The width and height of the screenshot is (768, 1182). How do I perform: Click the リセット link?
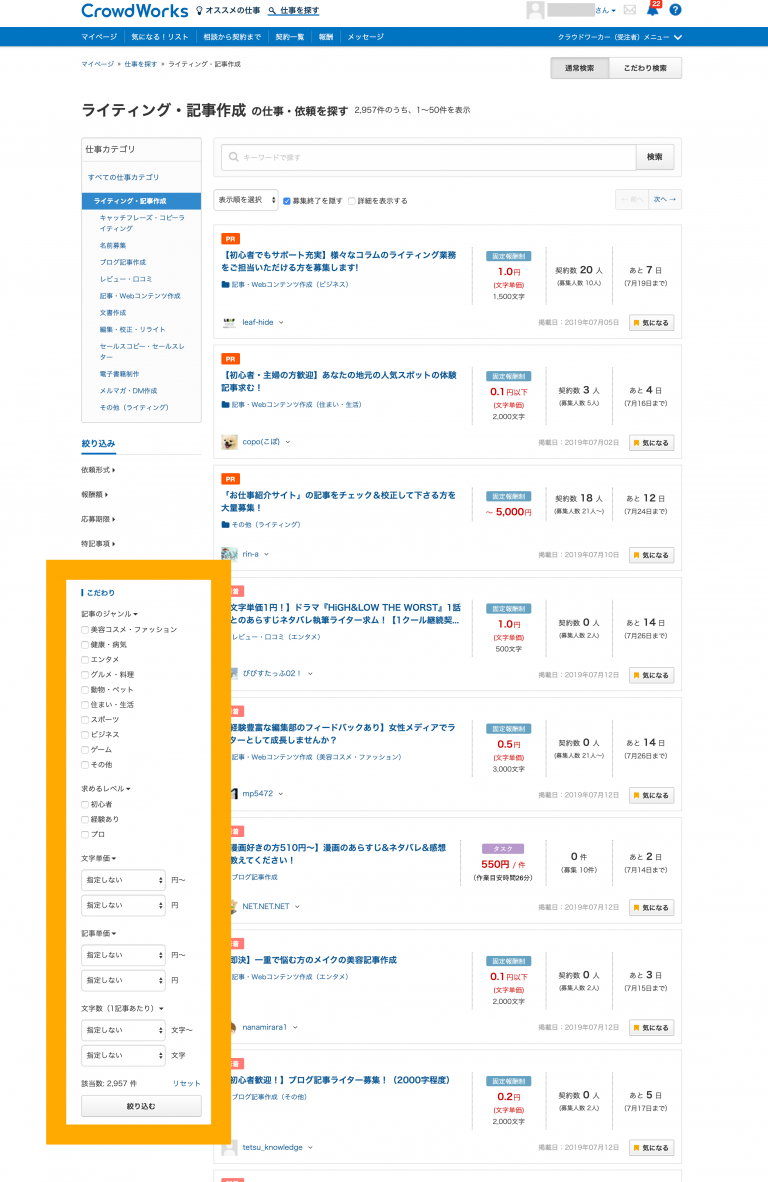pyautogui.click(x=186, y=1083)
